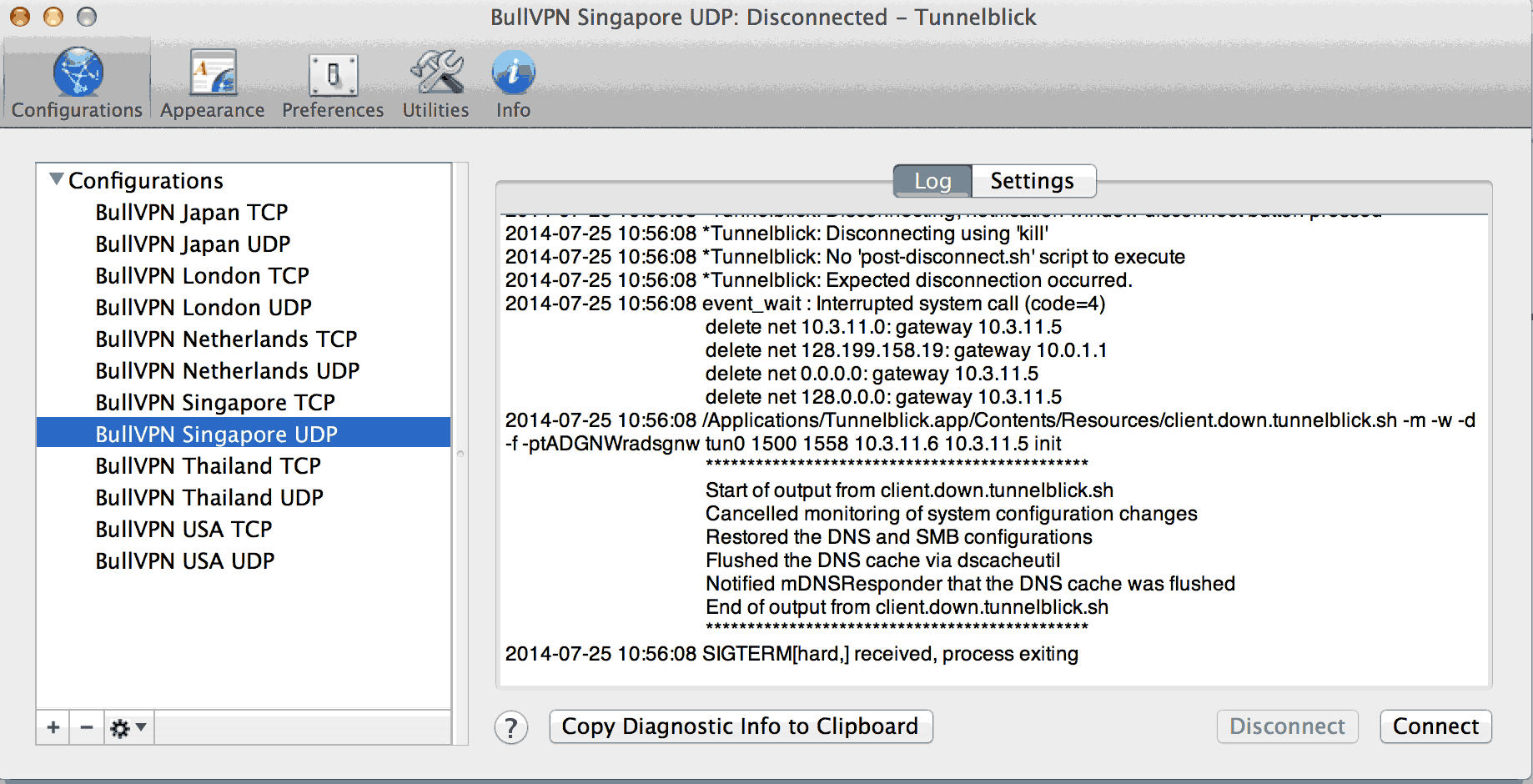Open the Configurations toolbar pane
The height and width of the screenshot is (784, 1533).
coord(77,83)
